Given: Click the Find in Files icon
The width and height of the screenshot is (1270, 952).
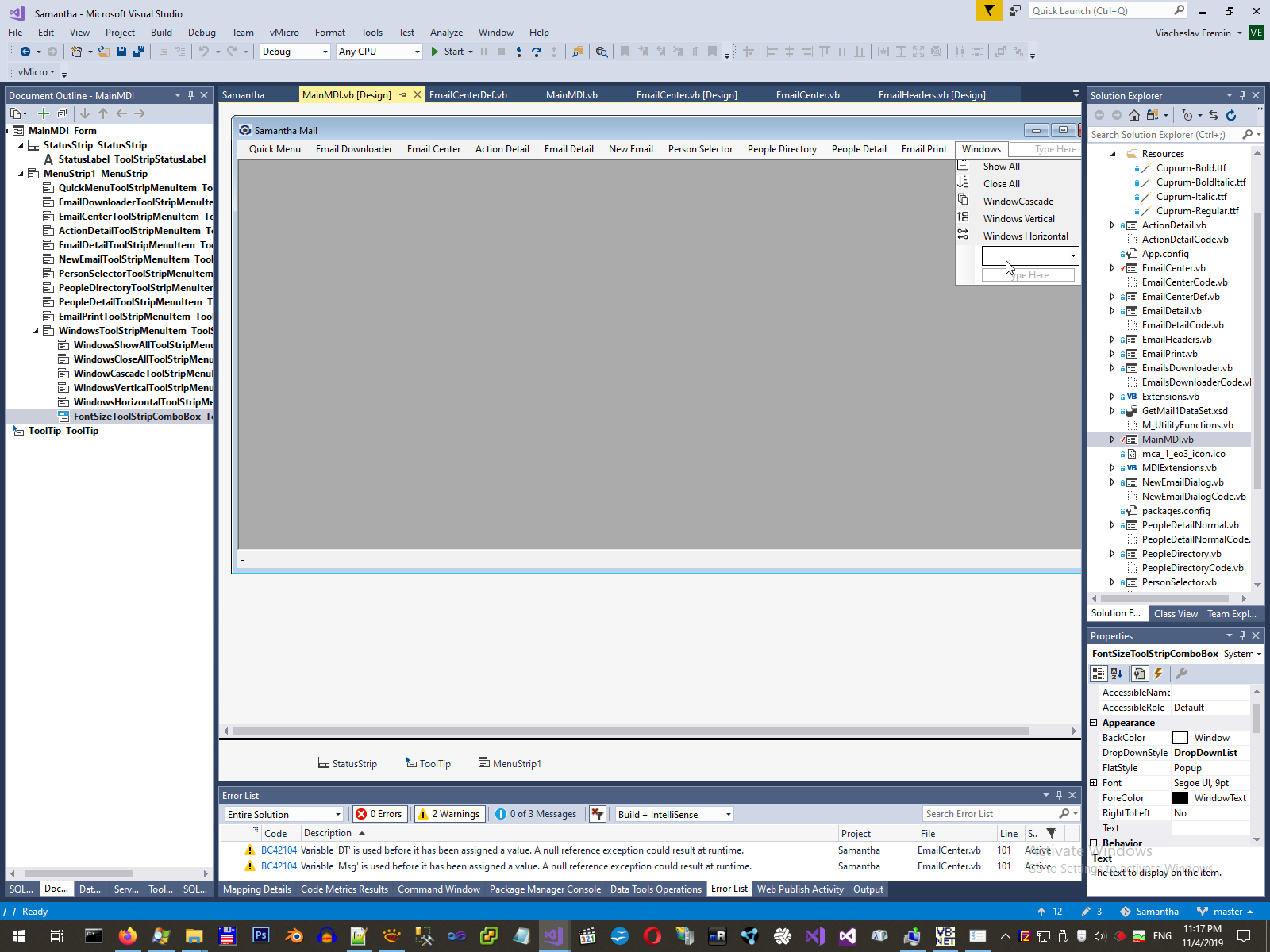Looking at the screenshot, I should click(x=602, y=52).
